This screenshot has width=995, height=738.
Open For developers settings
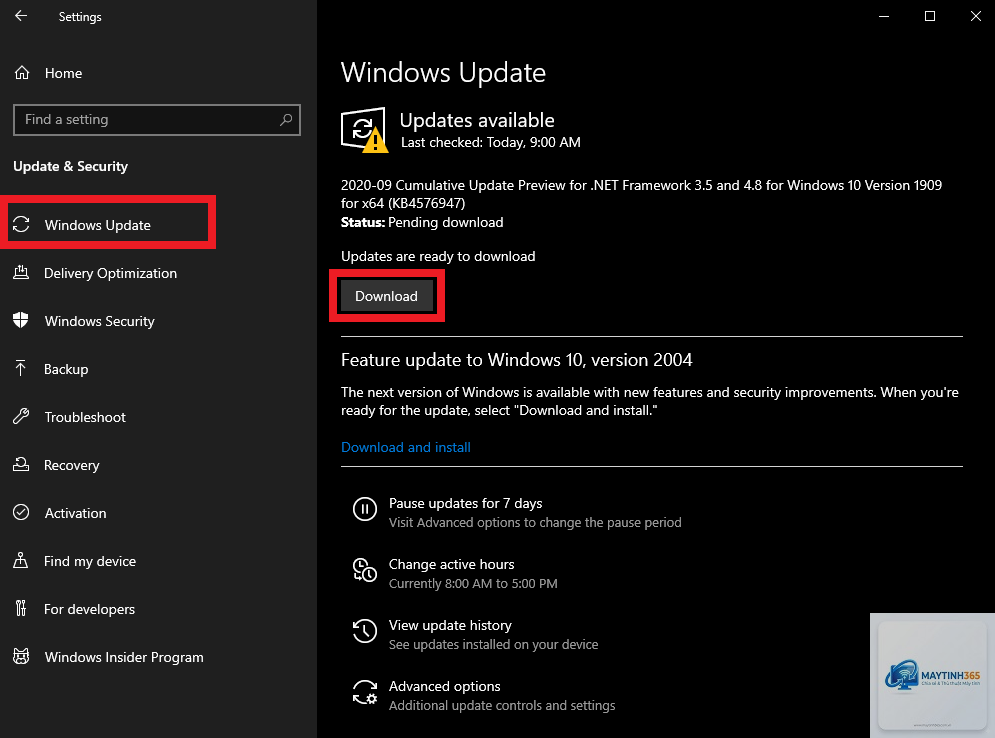coord(89,609)
